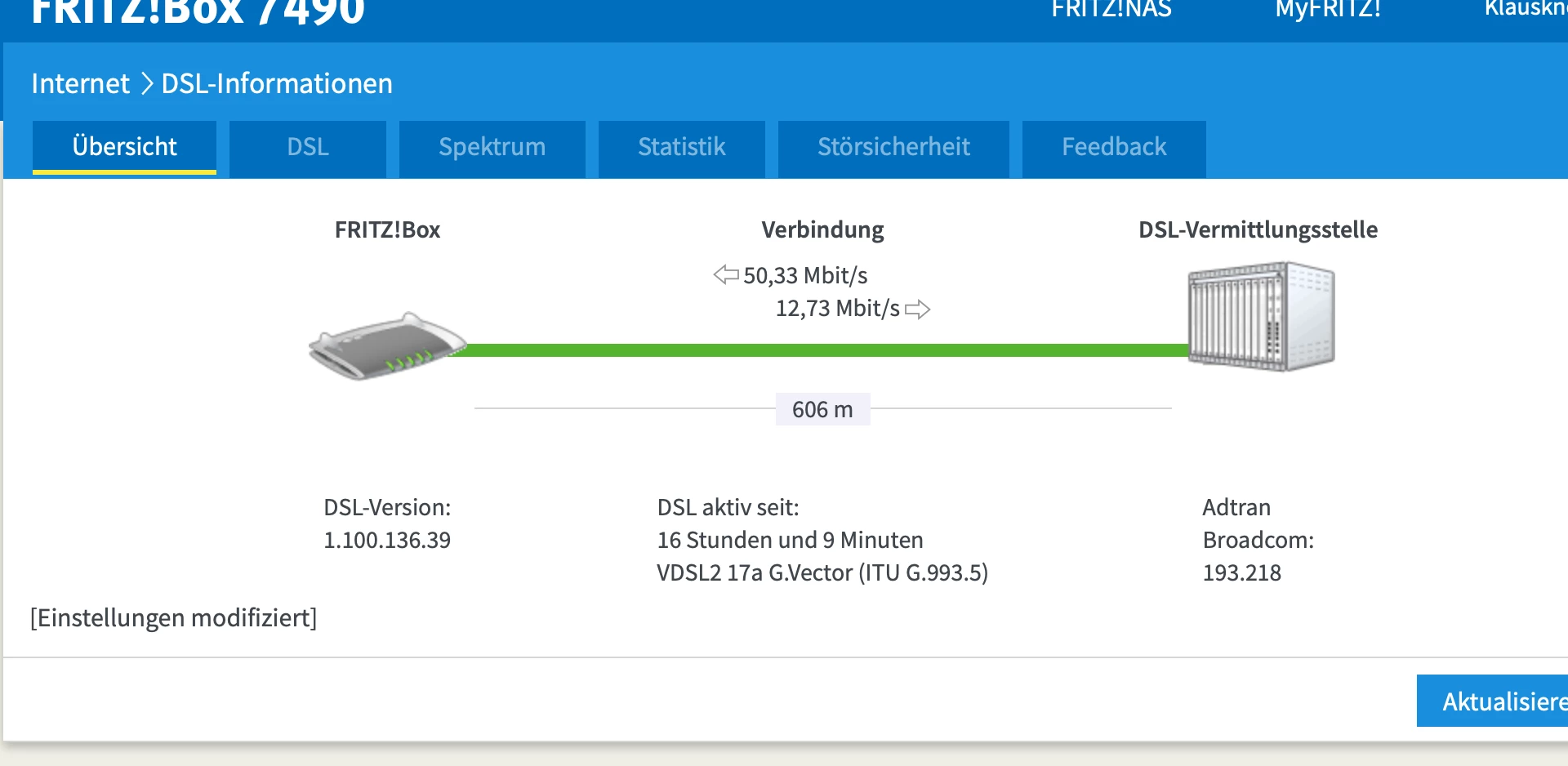Click the FRITZ!Box router icon
The image size is (1568, 766).
pyautogui.click(x=385, y=346)
